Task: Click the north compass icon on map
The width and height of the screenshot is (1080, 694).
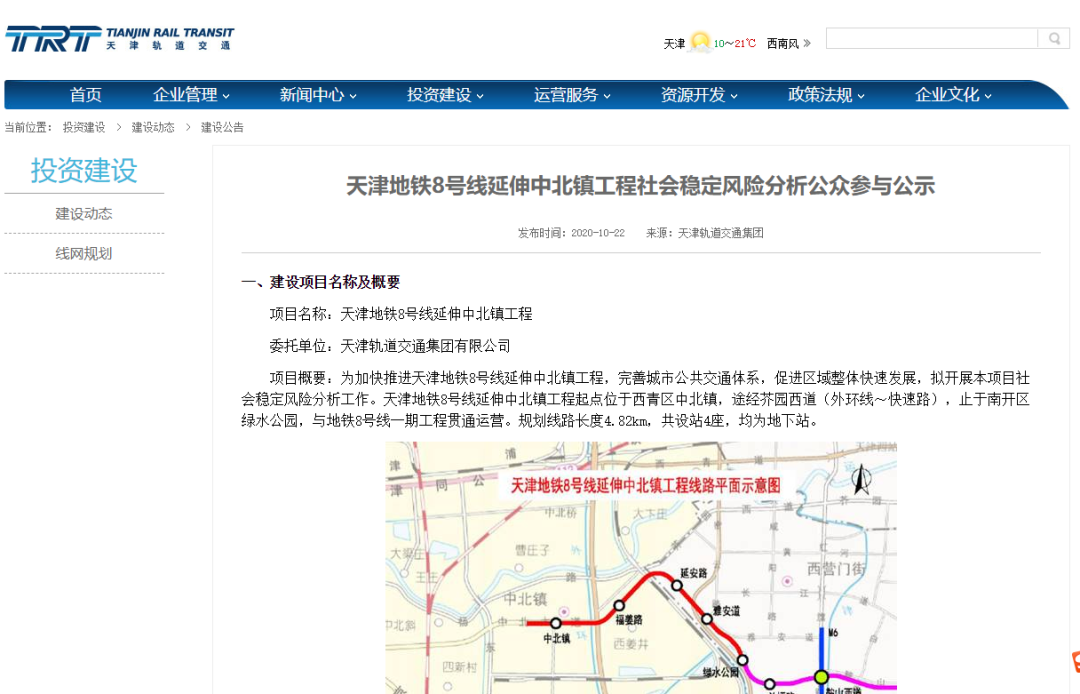Action: click(x=861, y=479)
